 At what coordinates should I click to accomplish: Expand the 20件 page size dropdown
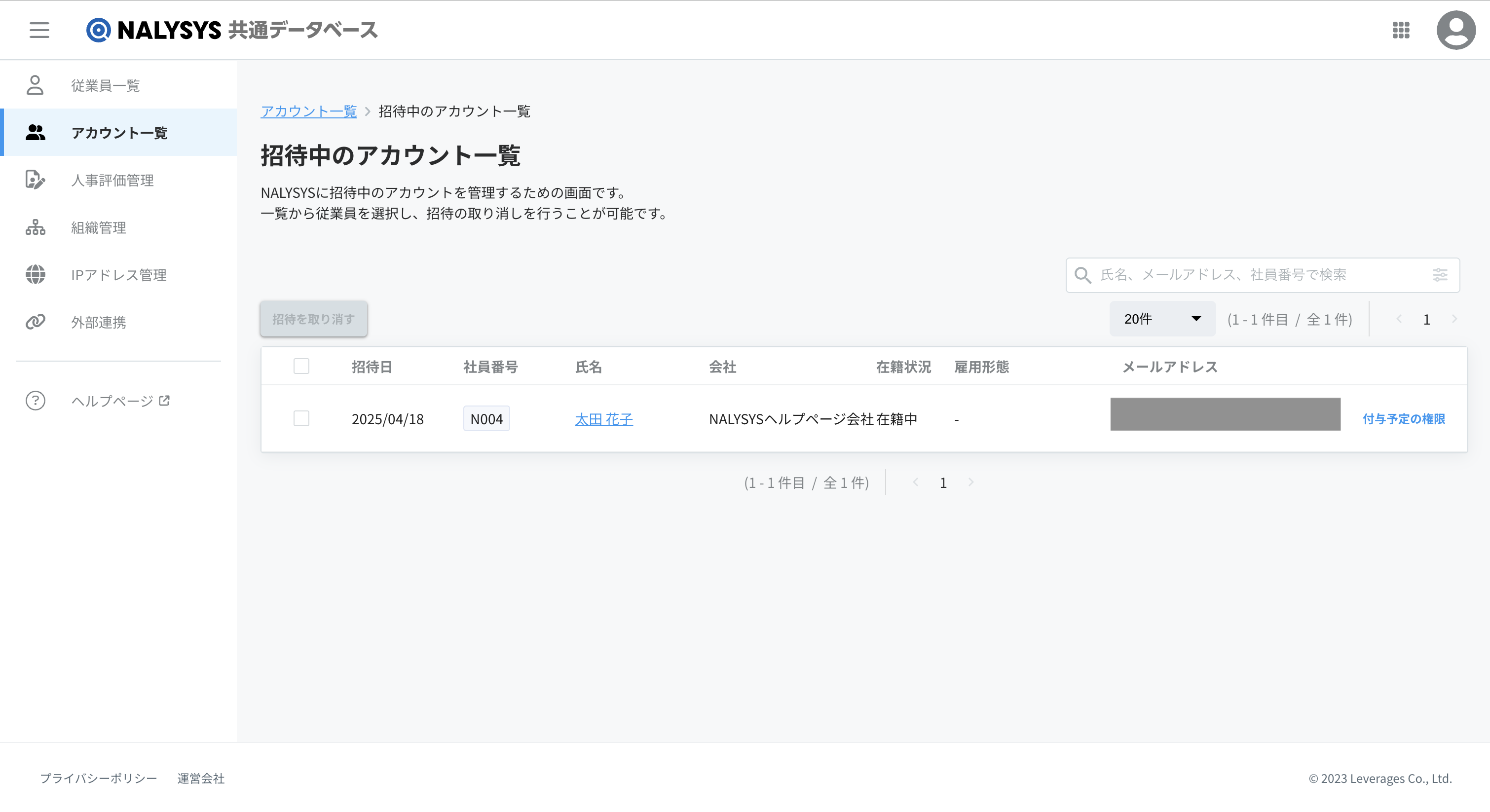1161,319
